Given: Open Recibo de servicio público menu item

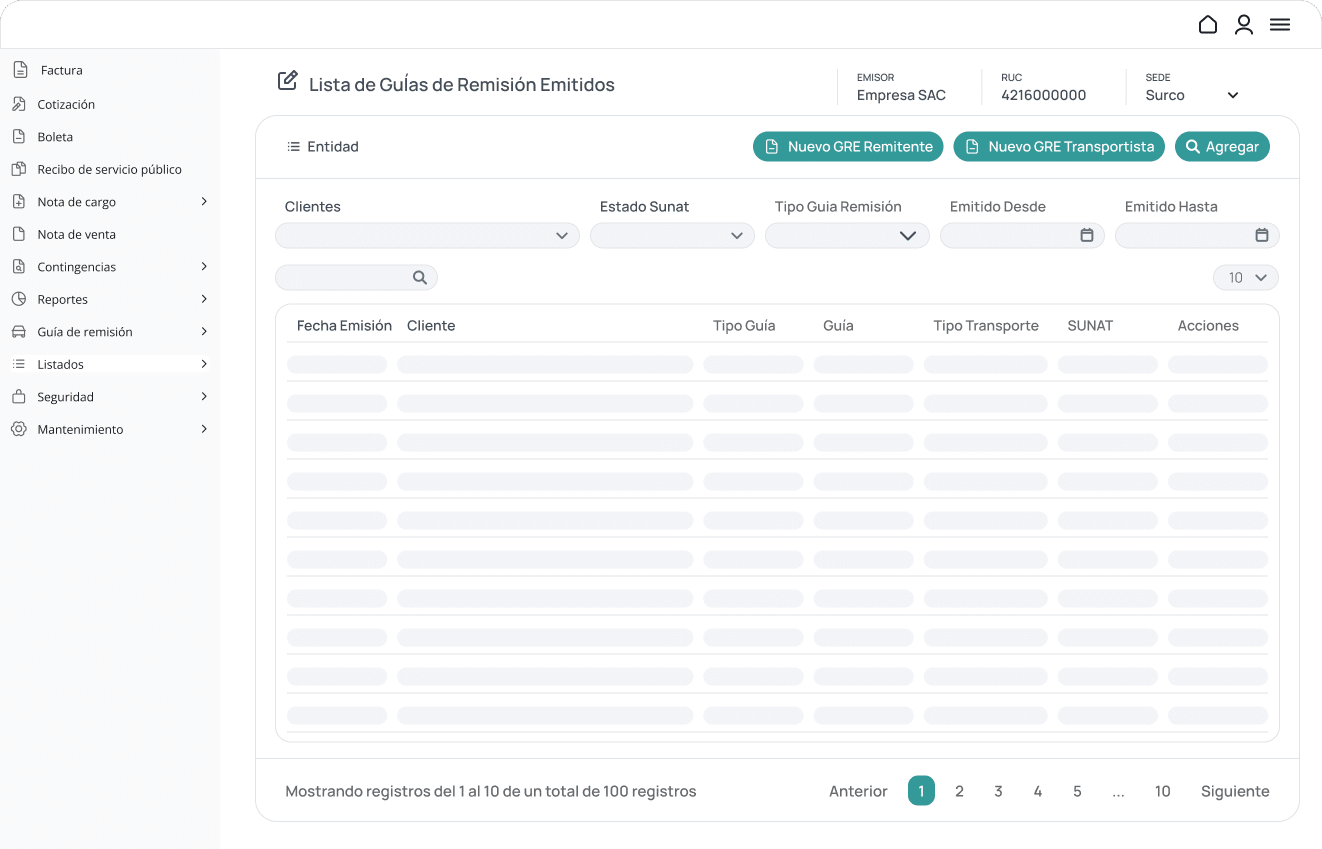Looking at the screenshot, I should [110, 169].
